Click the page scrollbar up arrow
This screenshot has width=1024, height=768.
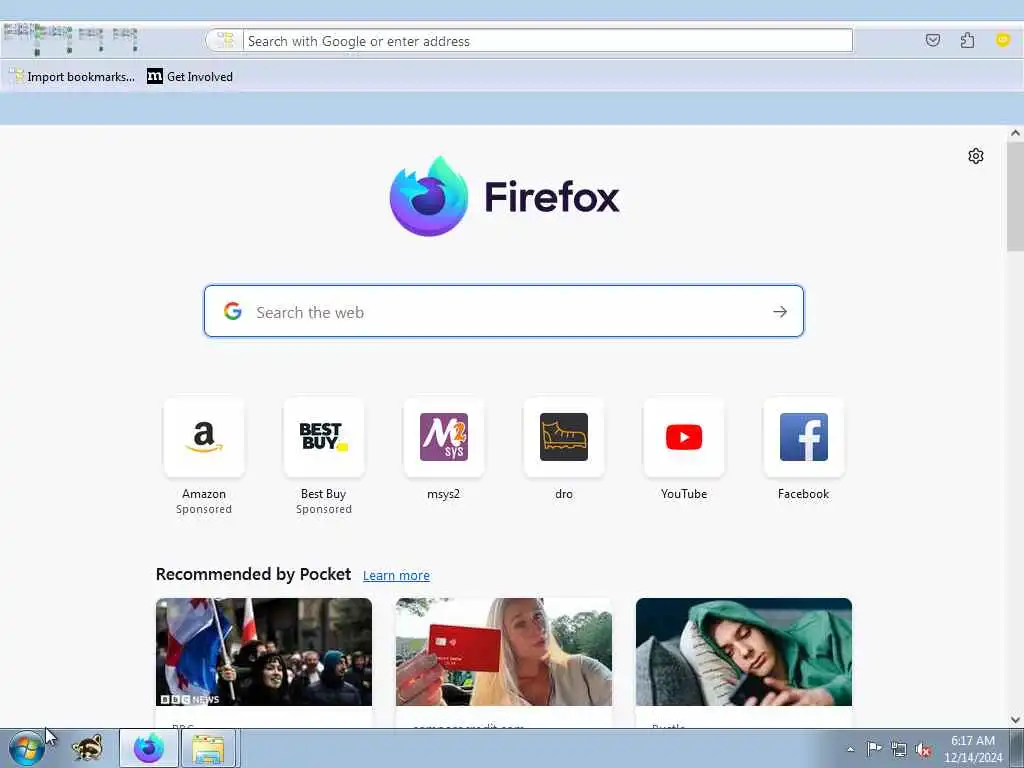click(x=1015, y=133)
